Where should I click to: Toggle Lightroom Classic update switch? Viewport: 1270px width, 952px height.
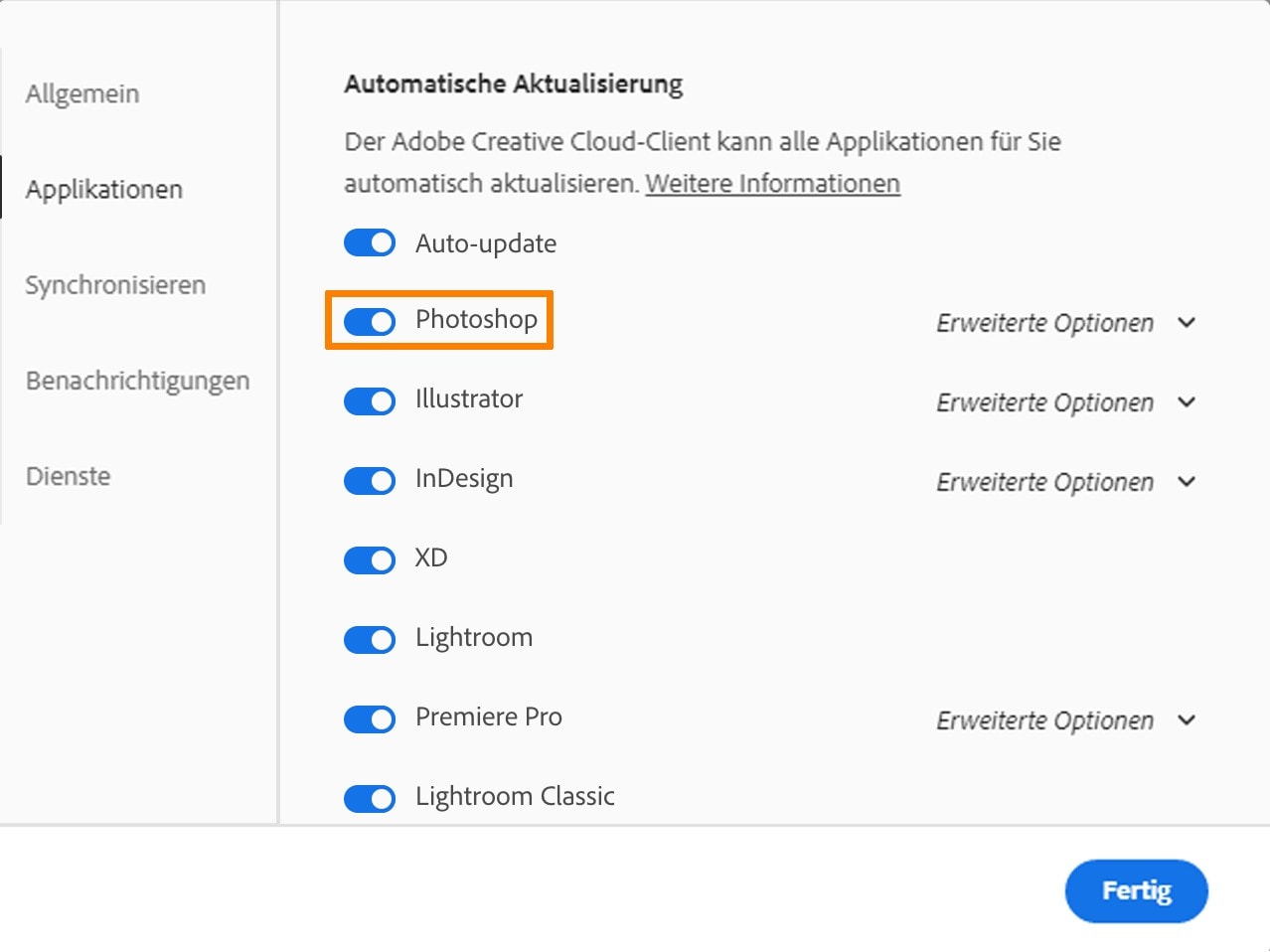tap(370, 798)
